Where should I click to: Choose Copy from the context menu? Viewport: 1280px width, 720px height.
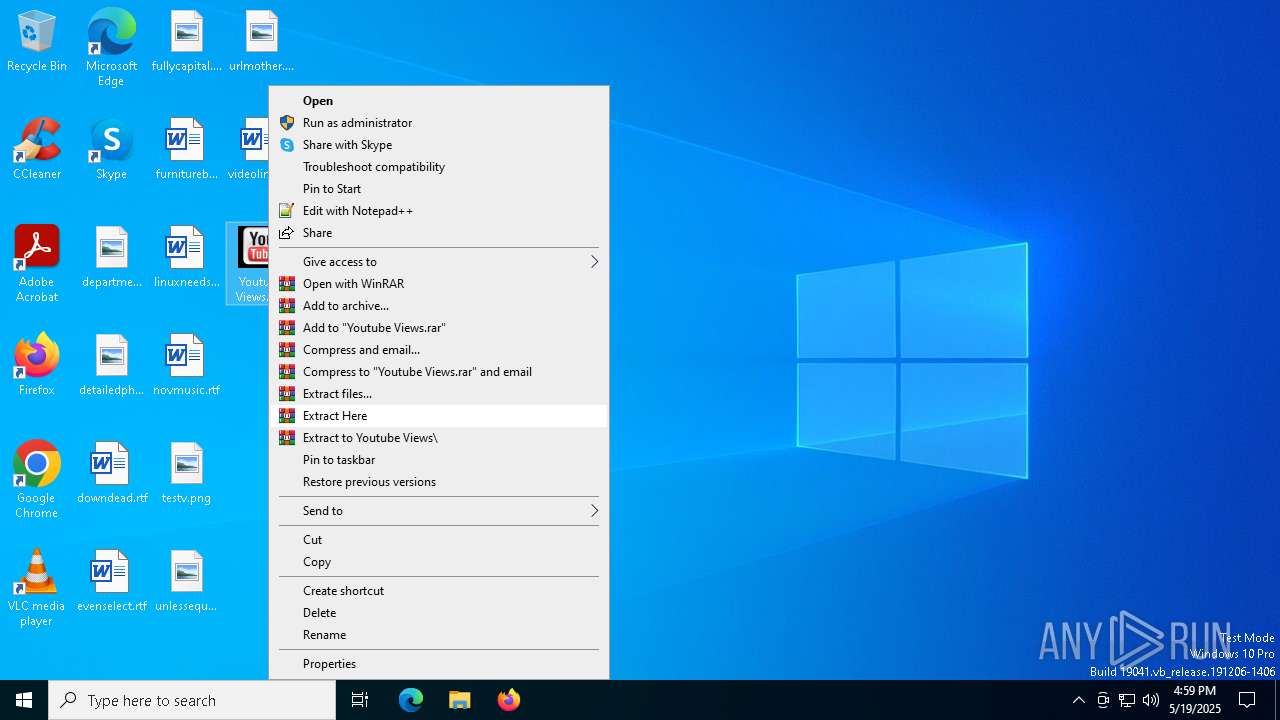click(x=439, y=562)
